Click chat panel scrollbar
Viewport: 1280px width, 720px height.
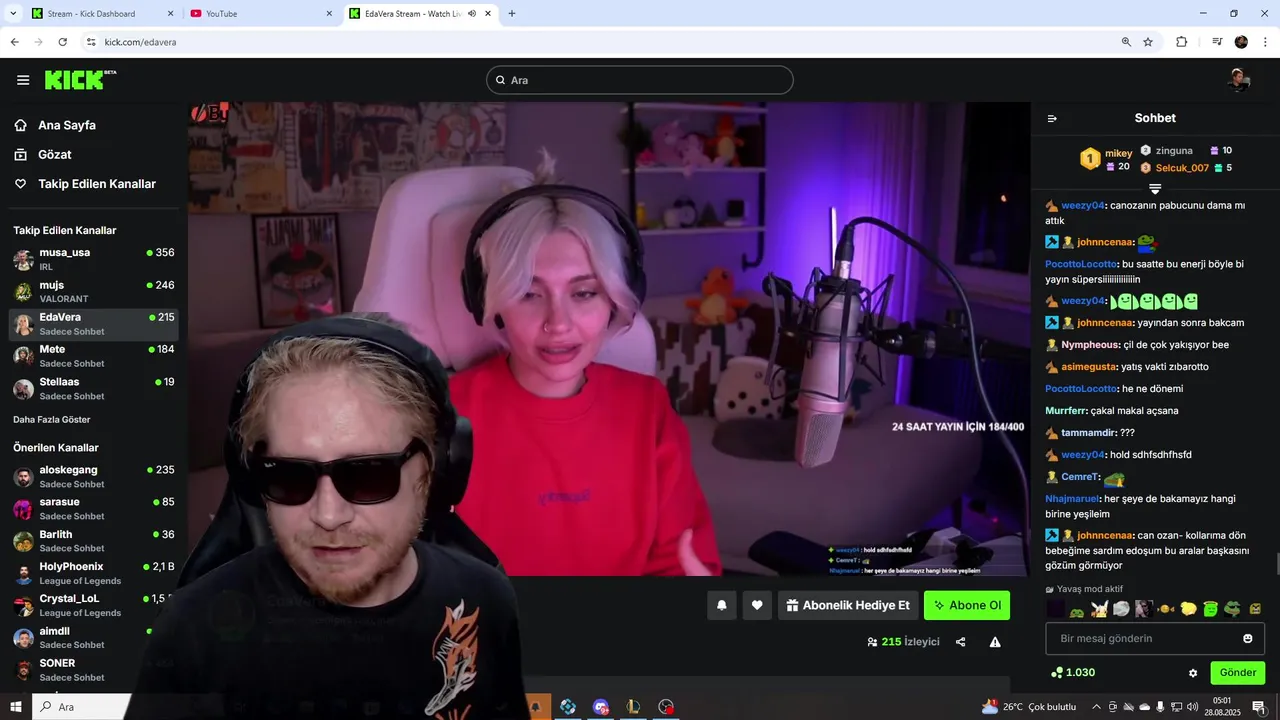pyautogui.click(x=1277, y=563)
